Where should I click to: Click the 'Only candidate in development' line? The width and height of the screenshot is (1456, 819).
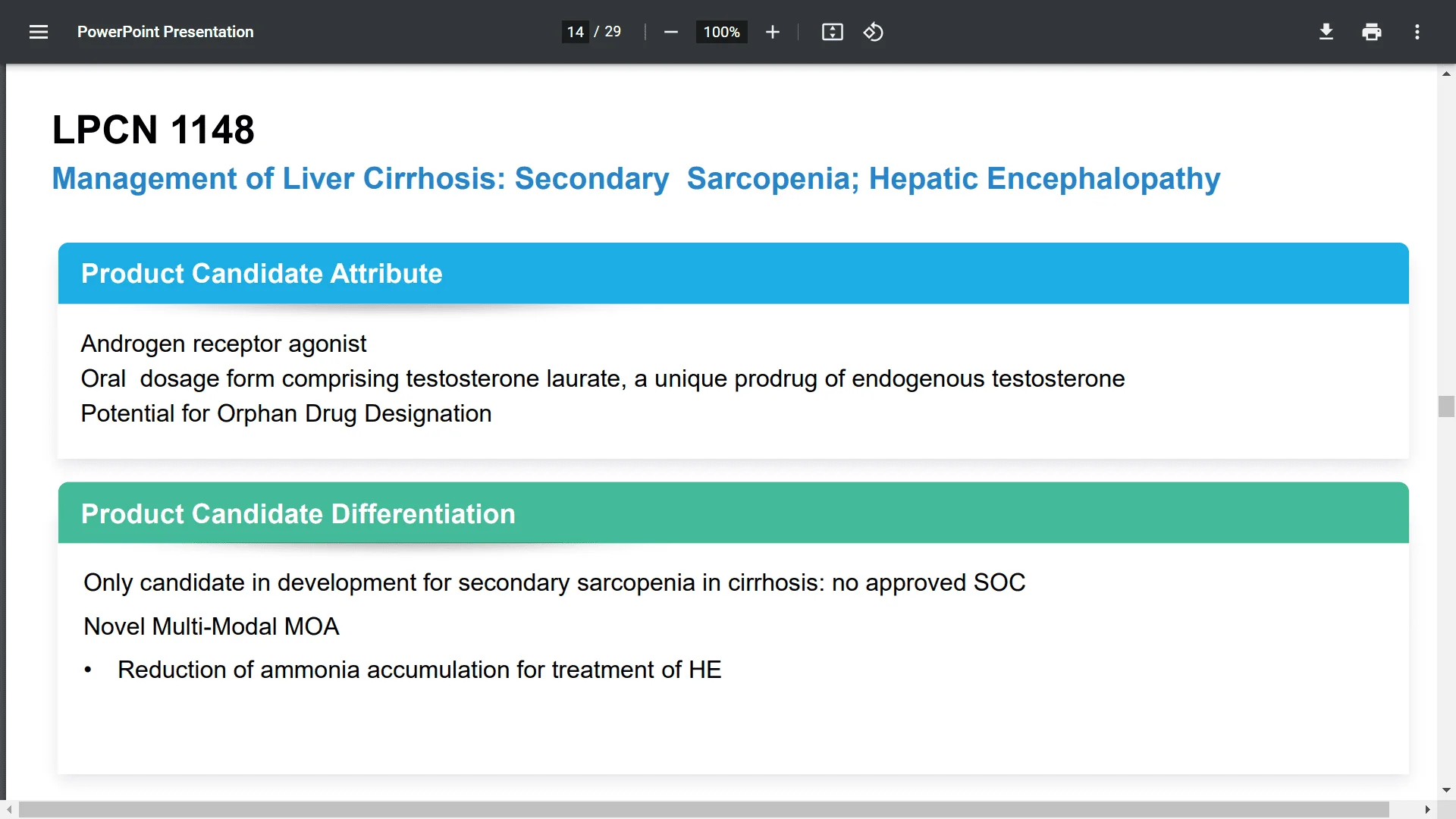[554, 583]
